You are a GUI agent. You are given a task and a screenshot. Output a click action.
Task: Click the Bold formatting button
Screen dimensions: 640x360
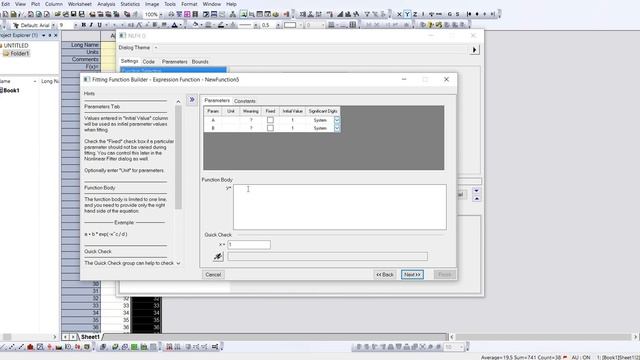83,25
